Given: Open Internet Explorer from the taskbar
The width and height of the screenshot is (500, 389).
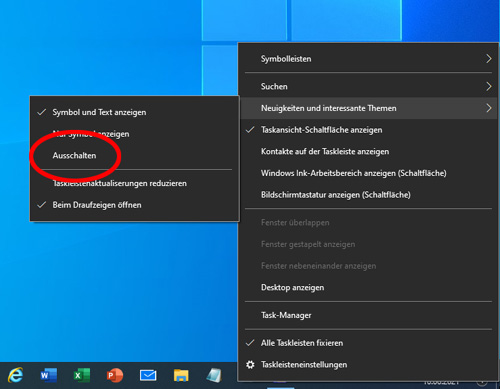Looking at the screenshot, I should pos(15,375).
